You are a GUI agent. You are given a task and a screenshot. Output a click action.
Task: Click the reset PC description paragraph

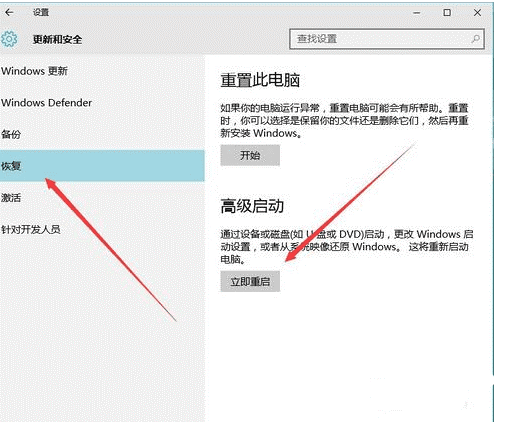344,121
